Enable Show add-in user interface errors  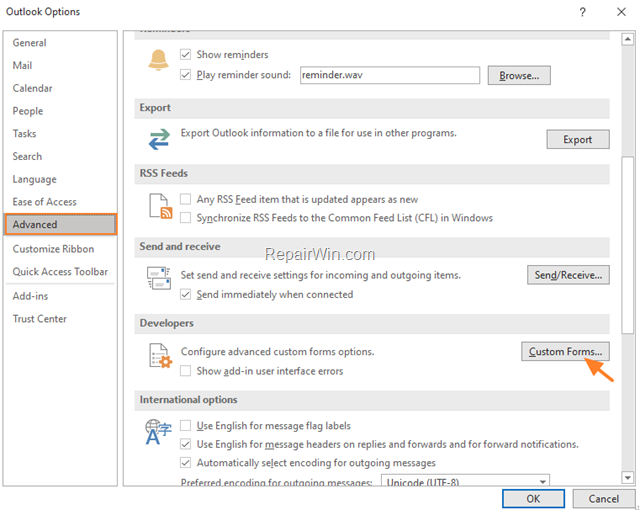click(185, 370)
